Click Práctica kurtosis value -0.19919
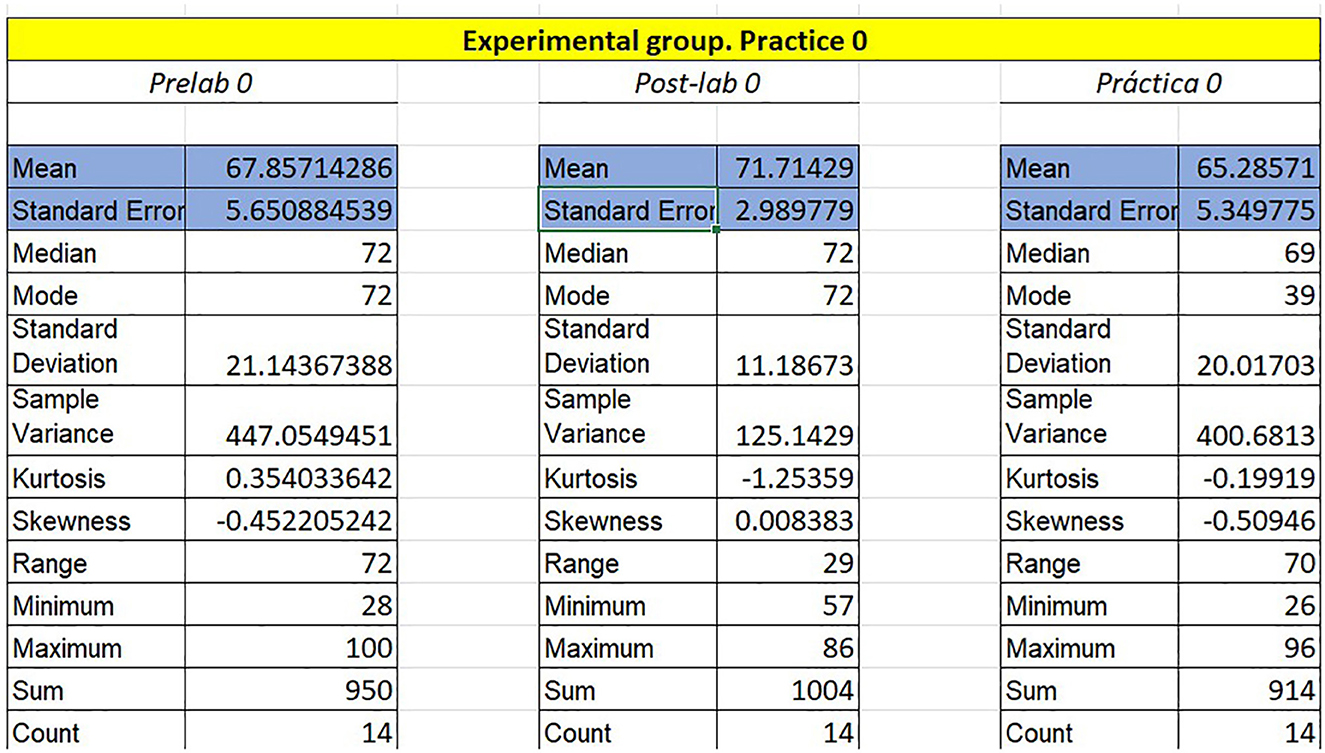 click(x=1250, y=478)
